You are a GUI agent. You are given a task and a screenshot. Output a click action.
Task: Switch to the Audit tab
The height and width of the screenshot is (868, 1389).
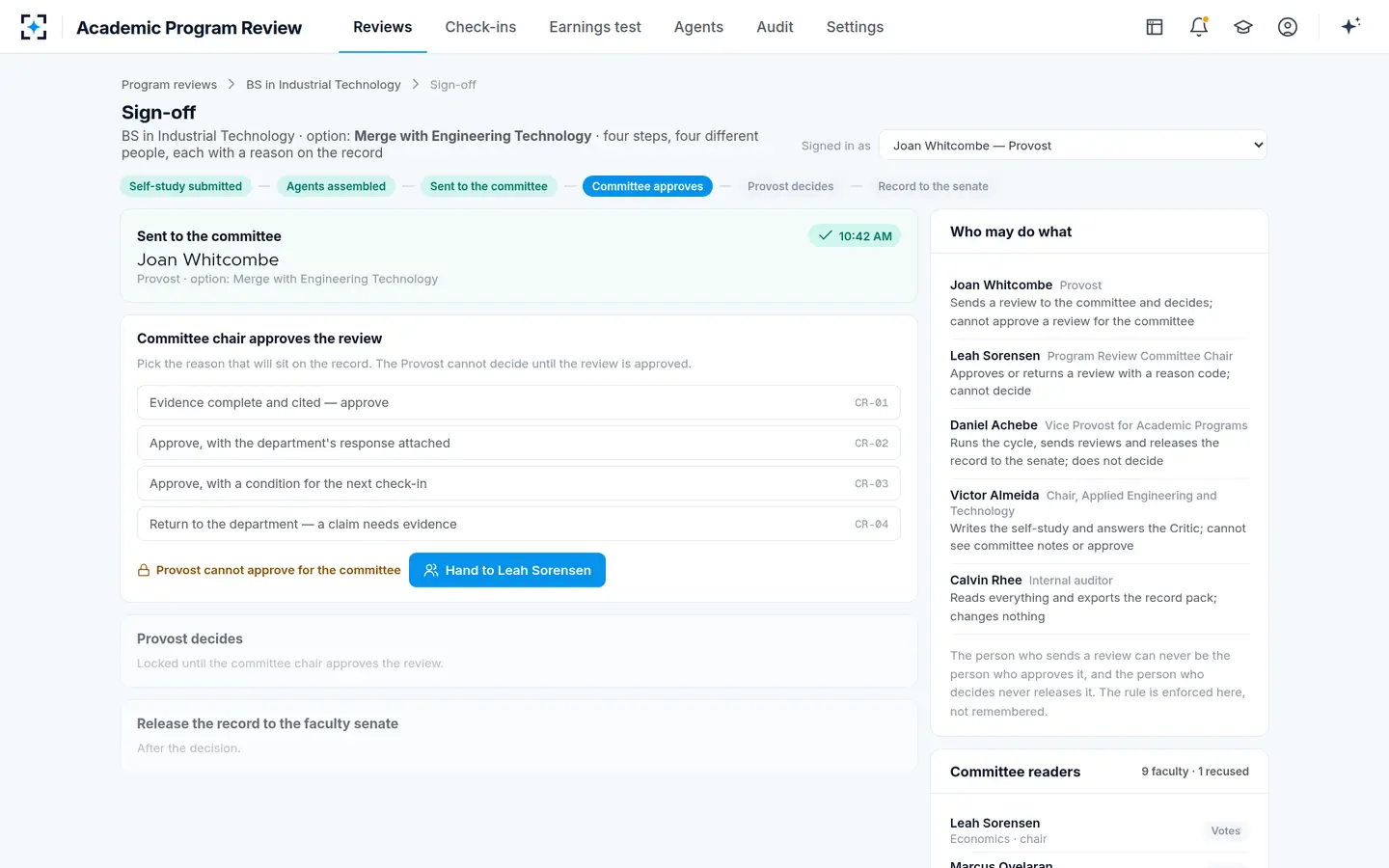(x=775, y=27)
